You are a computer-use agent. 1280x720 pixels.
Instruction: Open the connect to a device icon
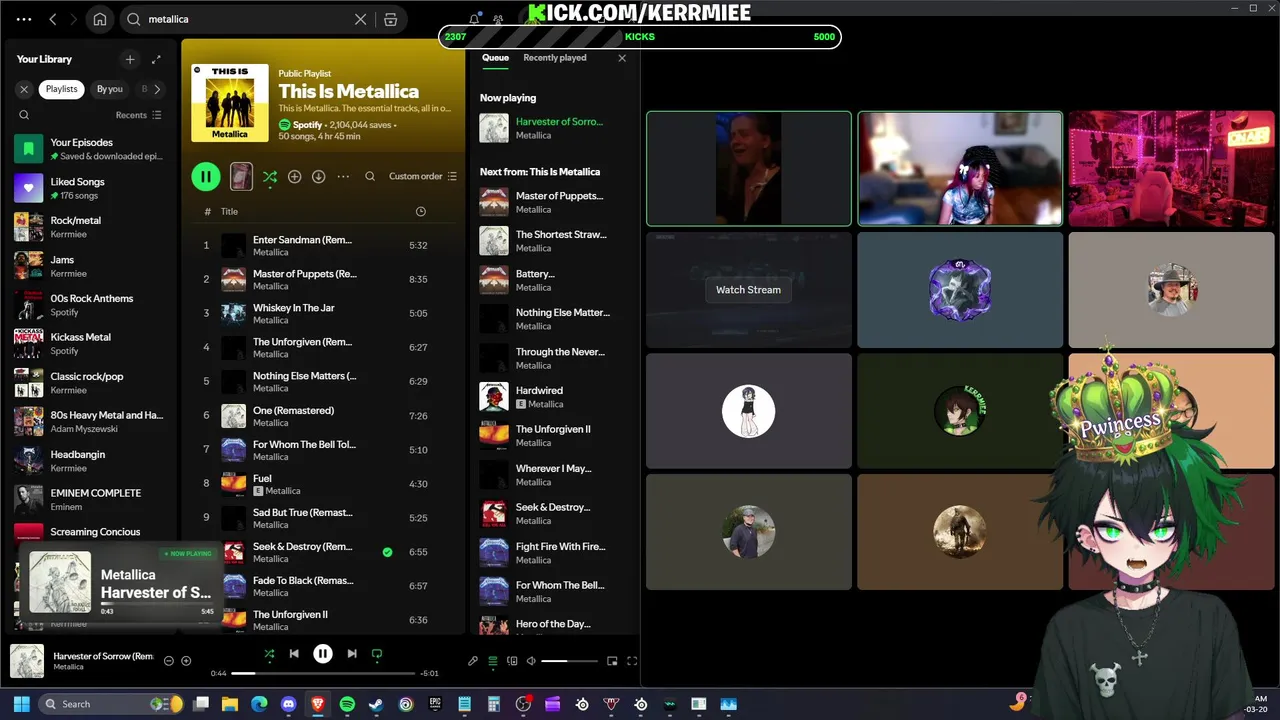coord(512,661)
